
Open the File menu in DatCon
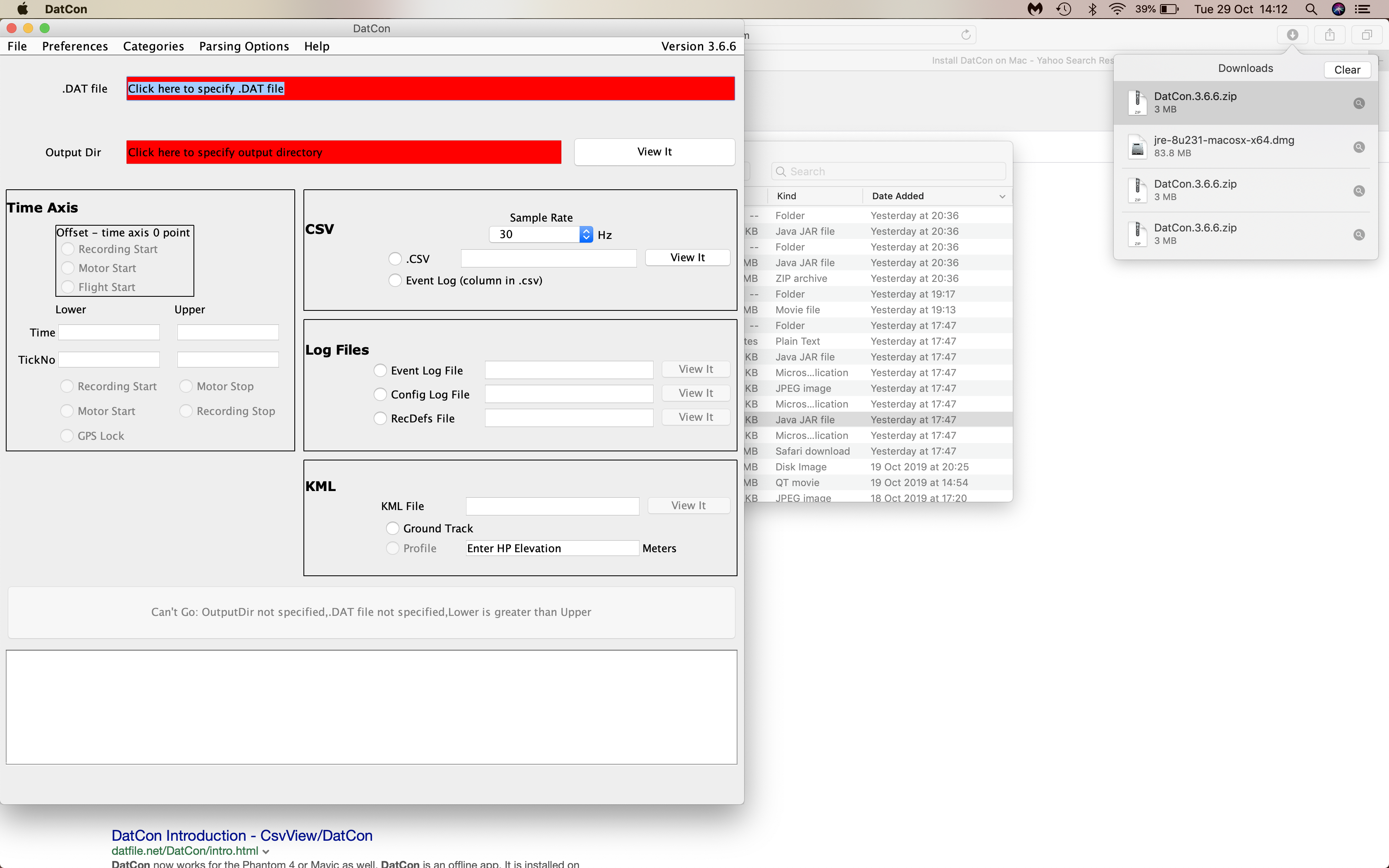coord(17,46)
